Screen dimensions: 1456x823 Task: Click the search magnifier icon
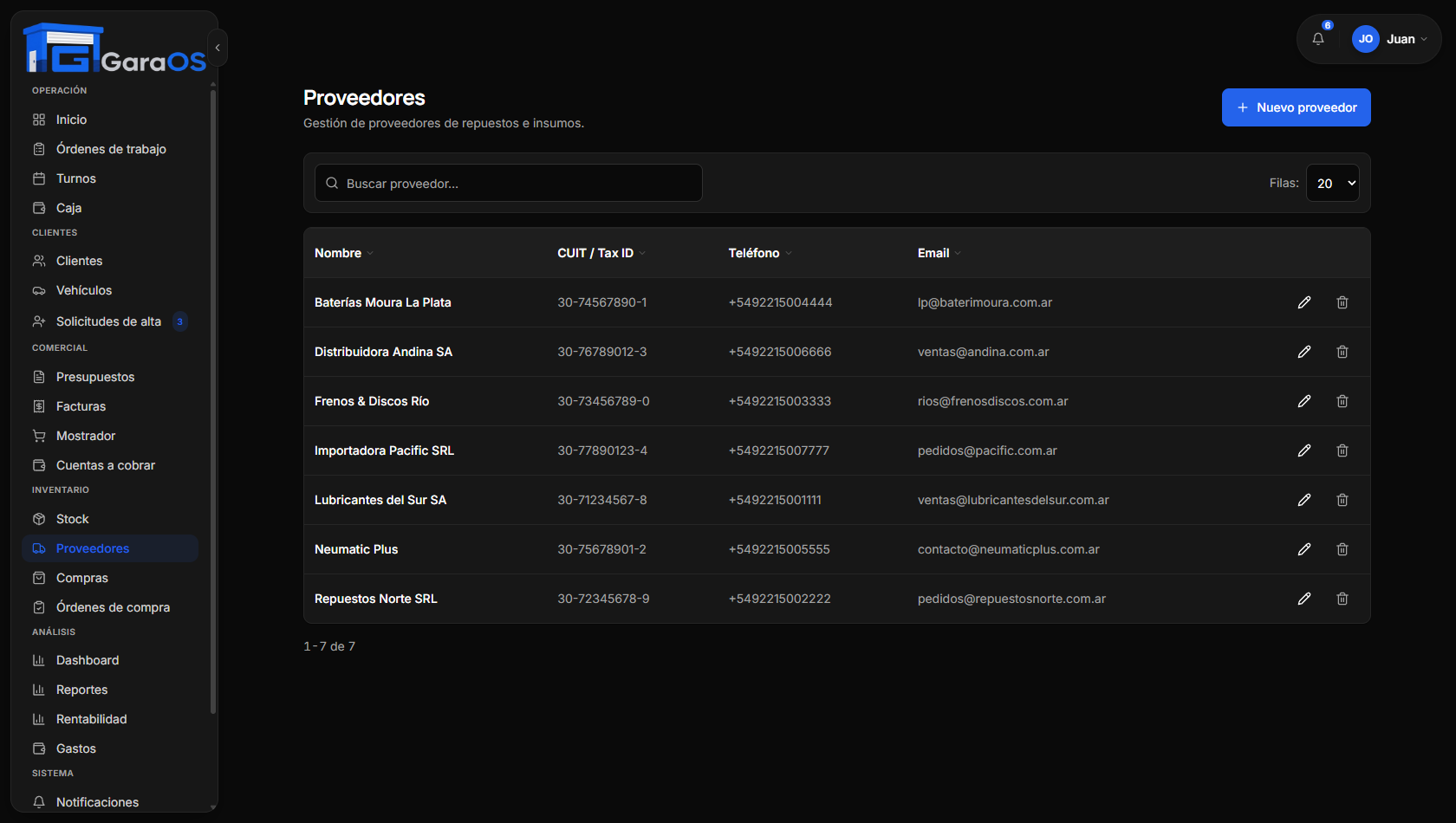coord(332,183)
